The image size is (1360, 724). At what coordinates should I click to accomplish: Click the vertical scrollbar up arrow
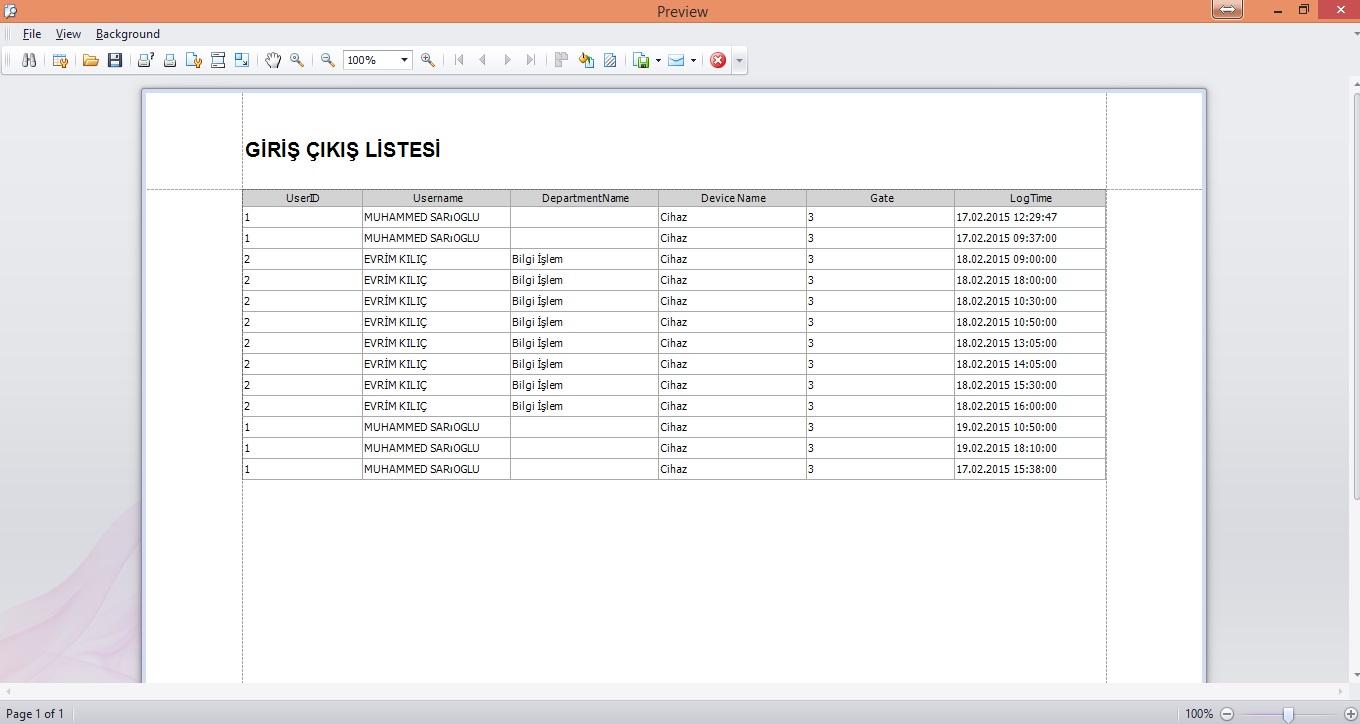tap(1355, 83)
